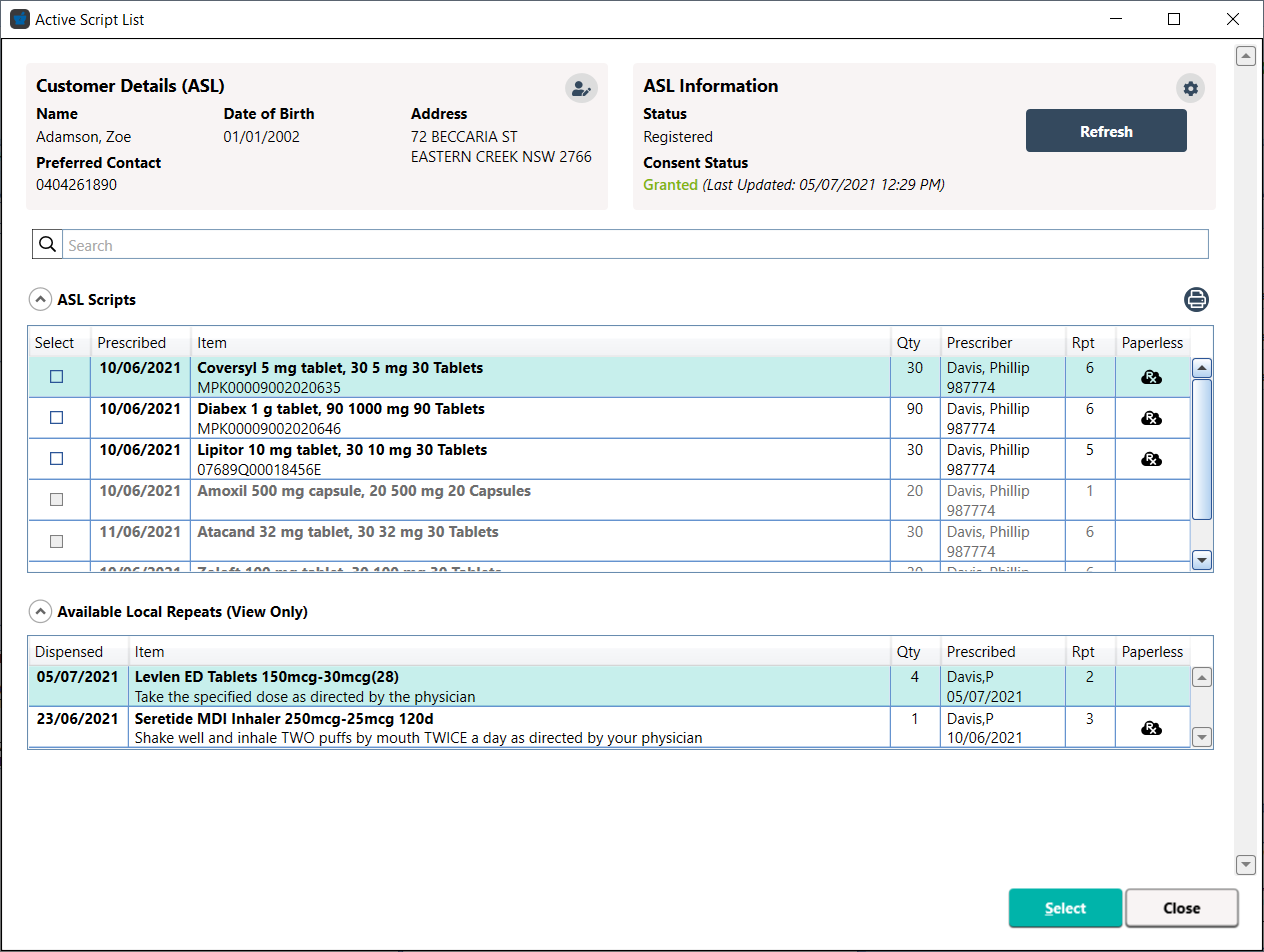Click ASL Scripts list scrollbar thumb
Image resolution: width=1264 pixels, height=952 pixels.
1203,449
